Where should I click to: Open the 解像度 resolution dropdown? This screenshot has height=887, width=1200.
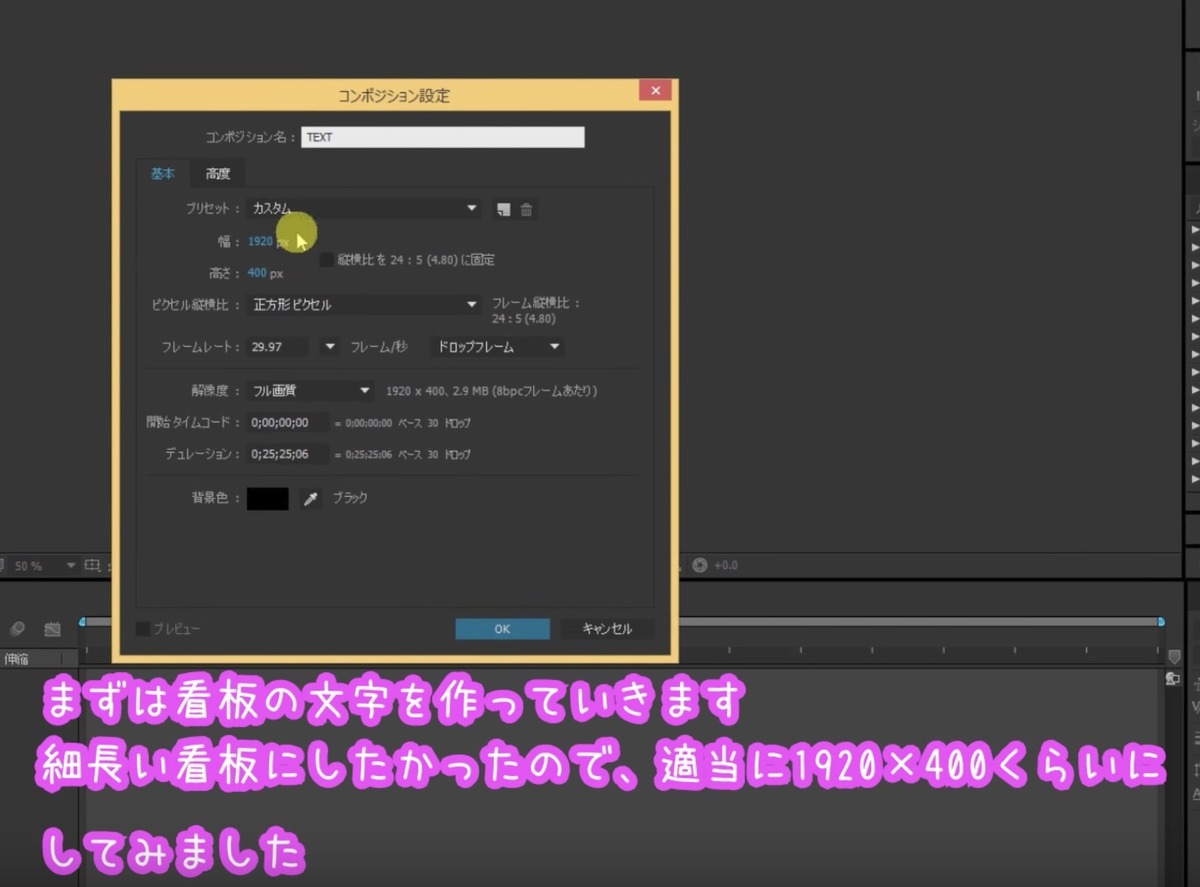point(309,390)
